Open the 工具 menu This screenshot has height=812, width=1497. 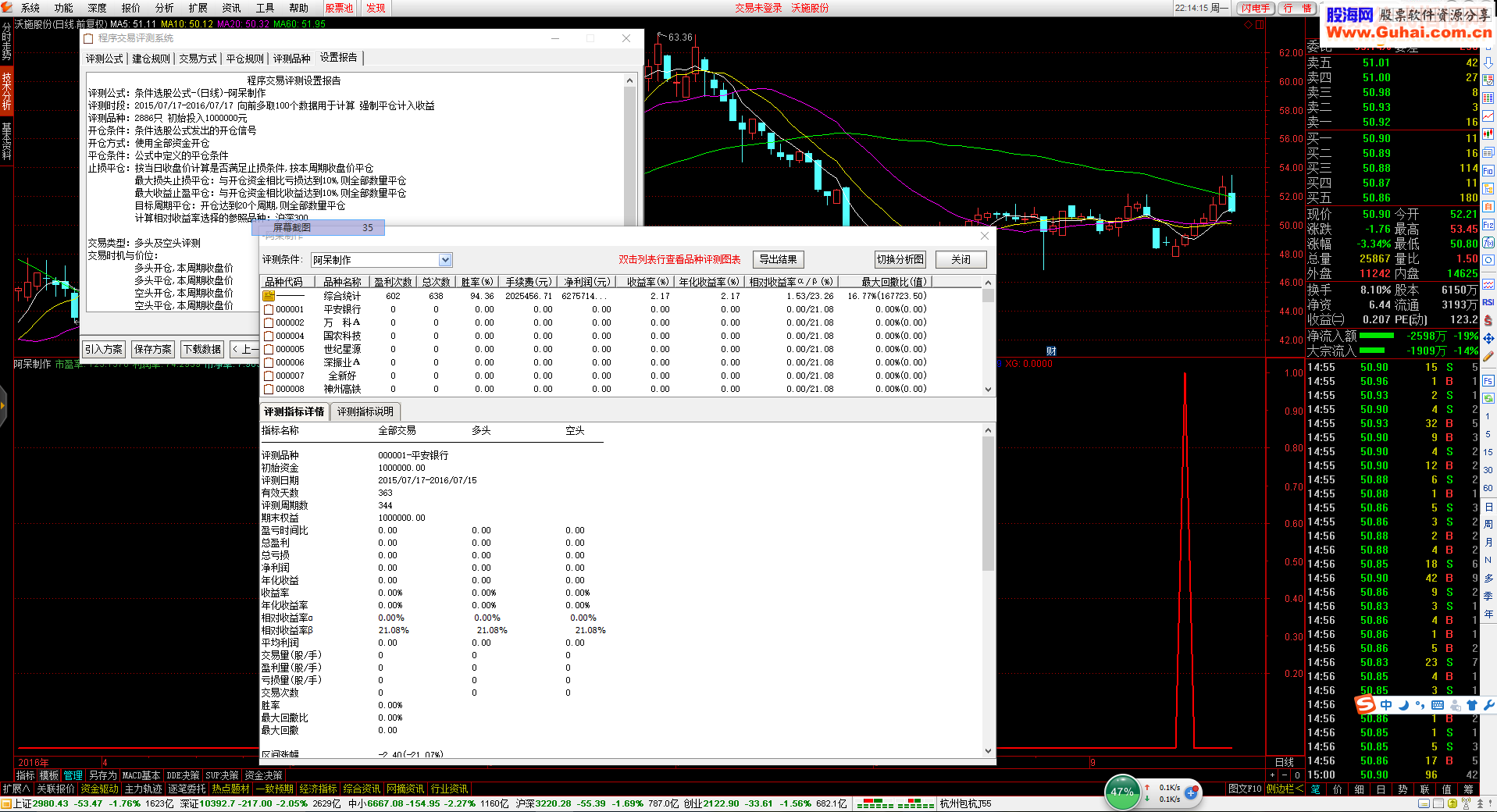[266, 8]
